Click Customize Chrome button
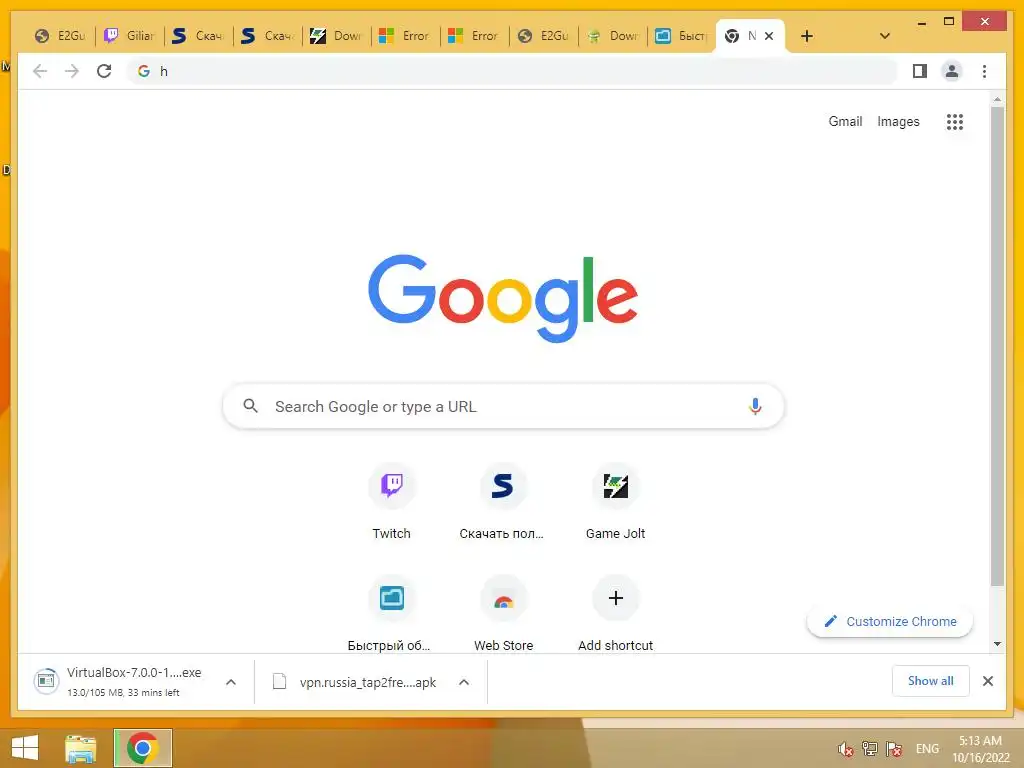Screen dimensions: 1024x768 890,621
